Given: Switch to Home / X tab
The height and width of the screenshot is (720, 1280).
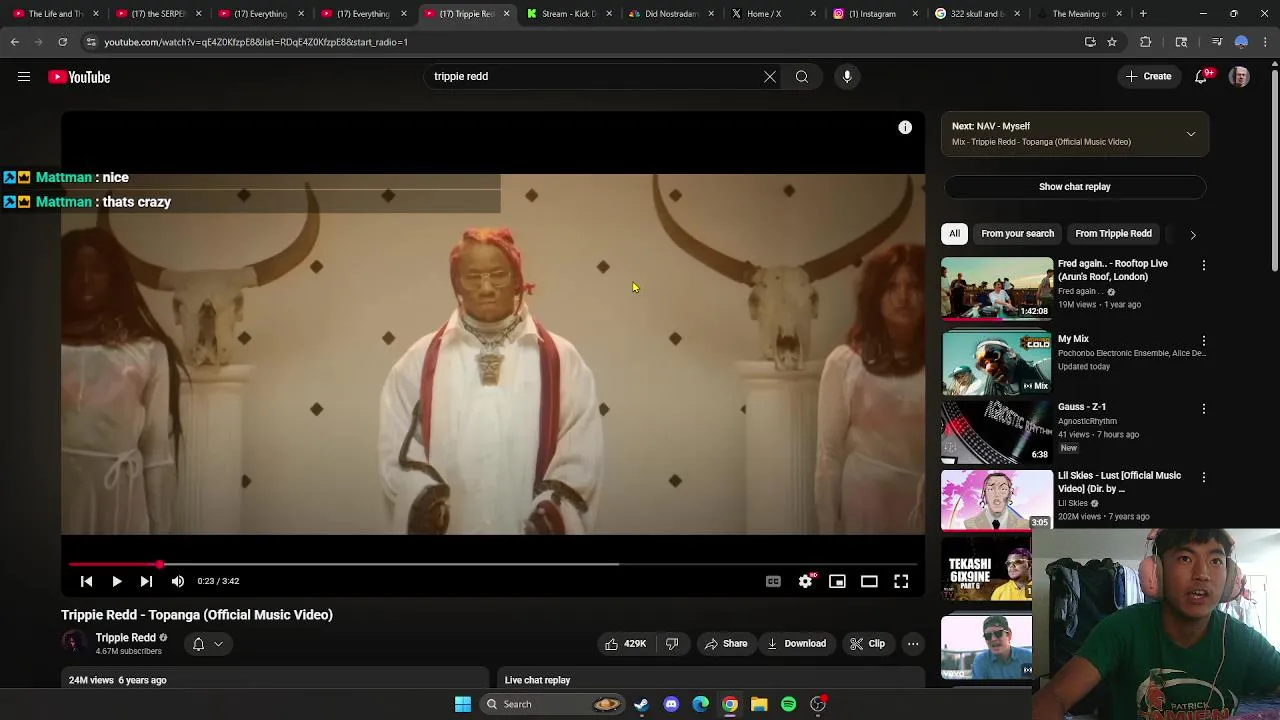Looking at the screenshot, I should tap(772, 14).
